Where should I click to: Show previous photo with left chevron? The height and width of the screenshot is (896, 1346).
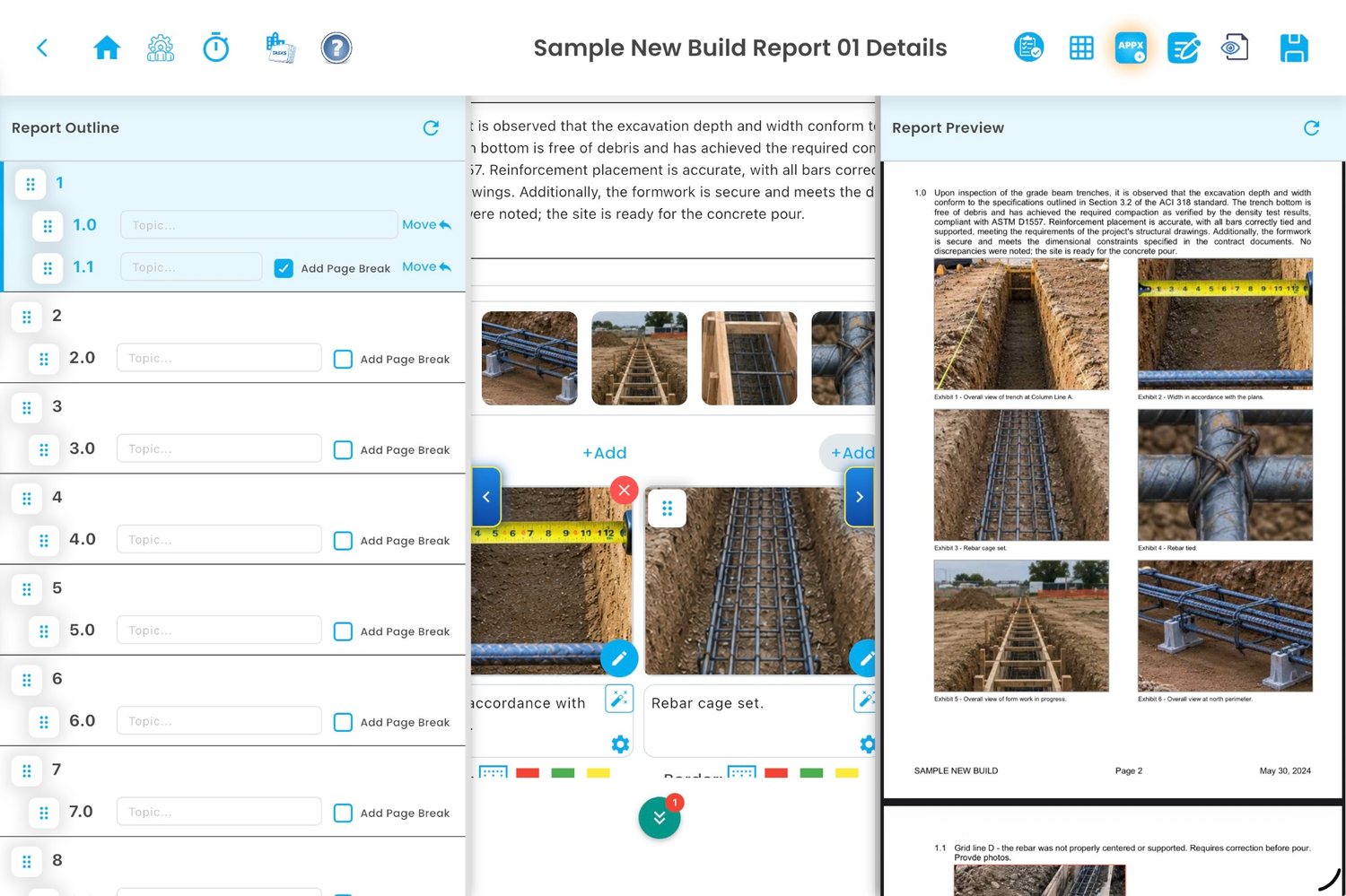pos(485,496)
